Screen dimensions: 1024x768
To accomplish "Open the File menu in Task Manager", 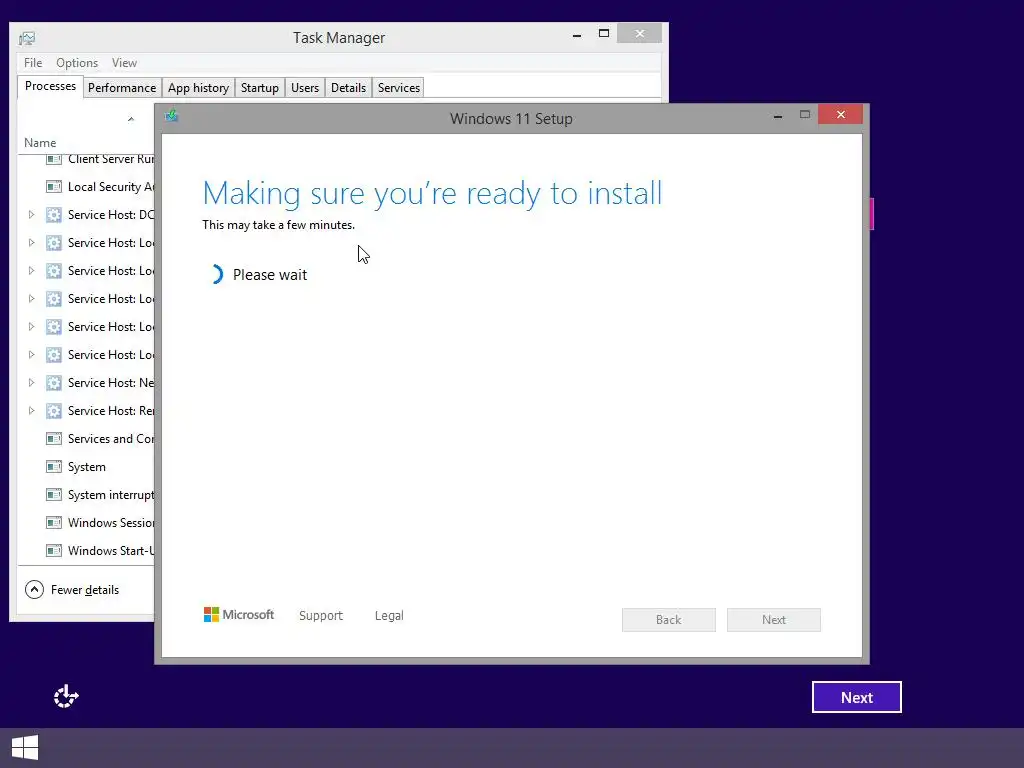I will pyautogui.click(x=33, y=63).
